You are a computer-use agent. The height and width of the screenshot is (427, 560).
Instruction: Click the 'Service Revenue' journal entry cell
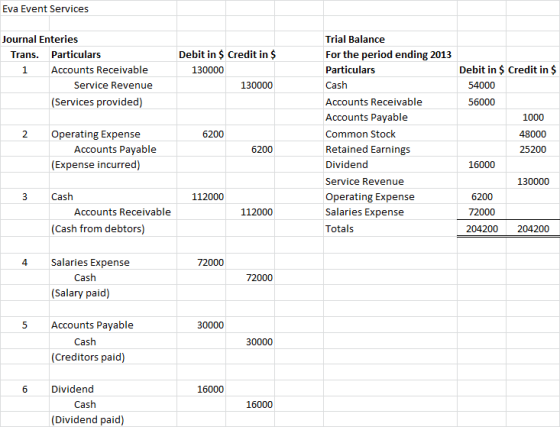tap(113, 85)
